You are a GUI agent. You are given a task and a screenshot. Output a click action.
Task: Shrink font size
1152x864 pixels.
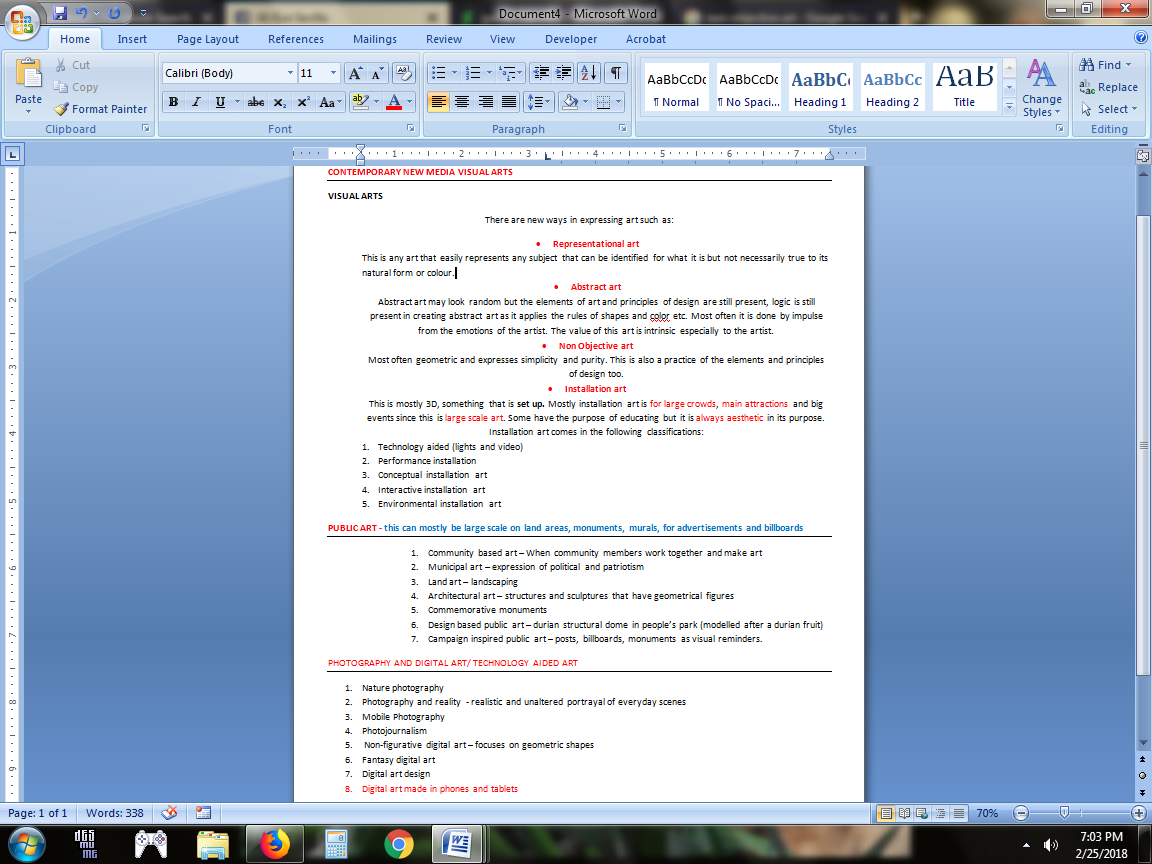pos(377,73)
